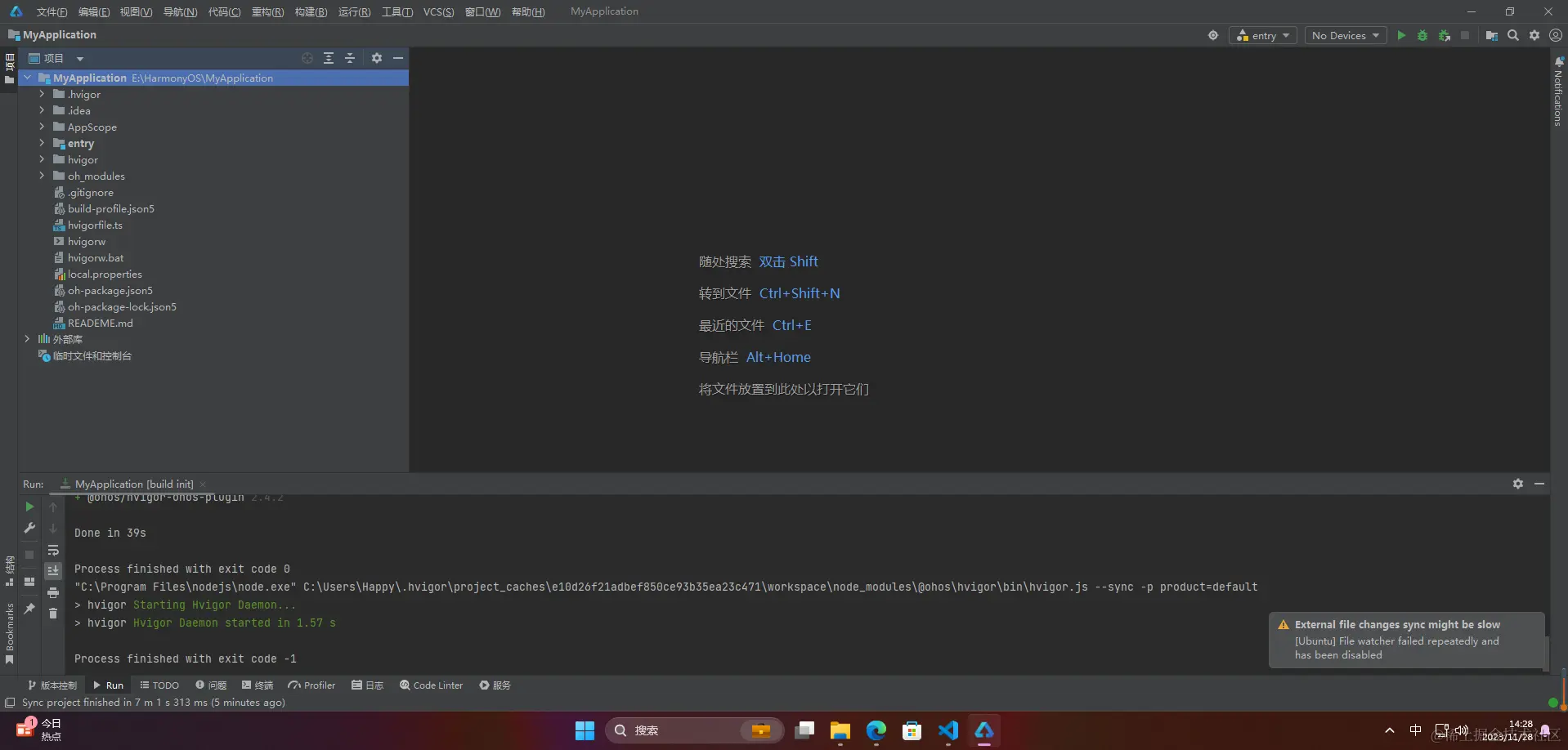Switch to the 终端 tool tab
Screen dimensions: 1568x750
point(258,685)
